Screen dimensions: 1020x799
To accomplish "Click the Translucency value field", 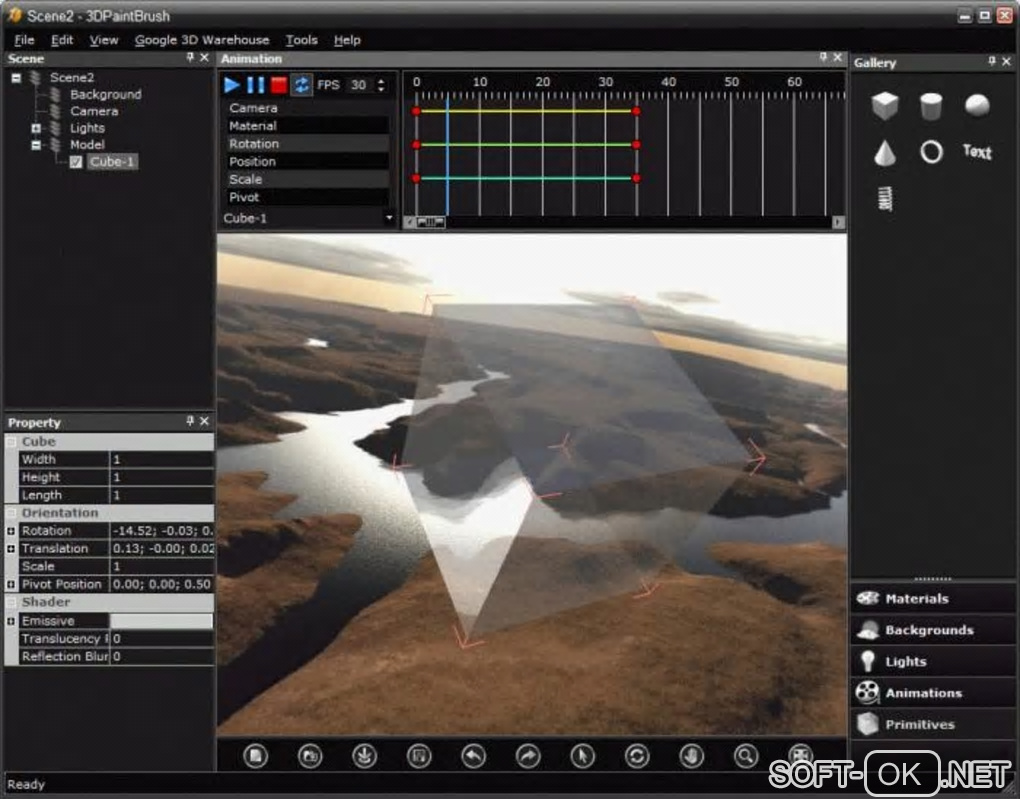I will point(162,639).
